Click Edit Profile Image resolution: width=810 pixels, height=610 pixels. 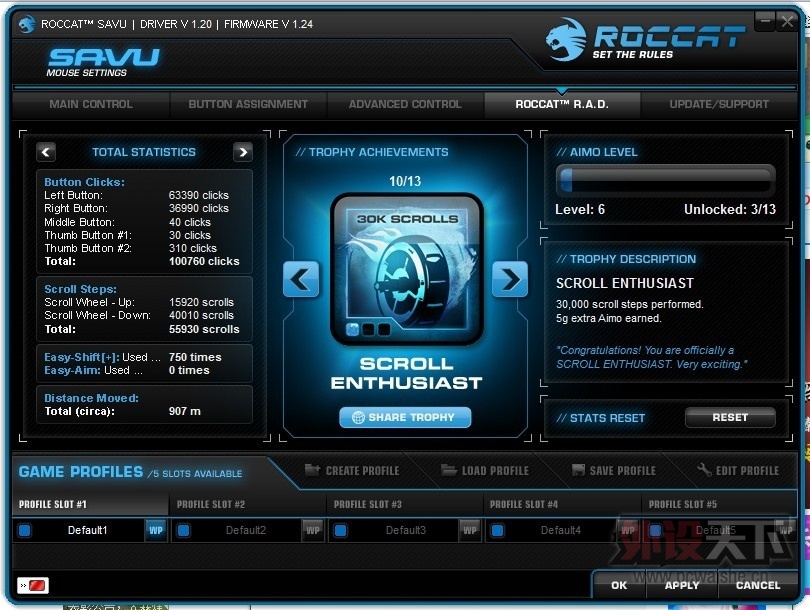click(x=738, y=471)
